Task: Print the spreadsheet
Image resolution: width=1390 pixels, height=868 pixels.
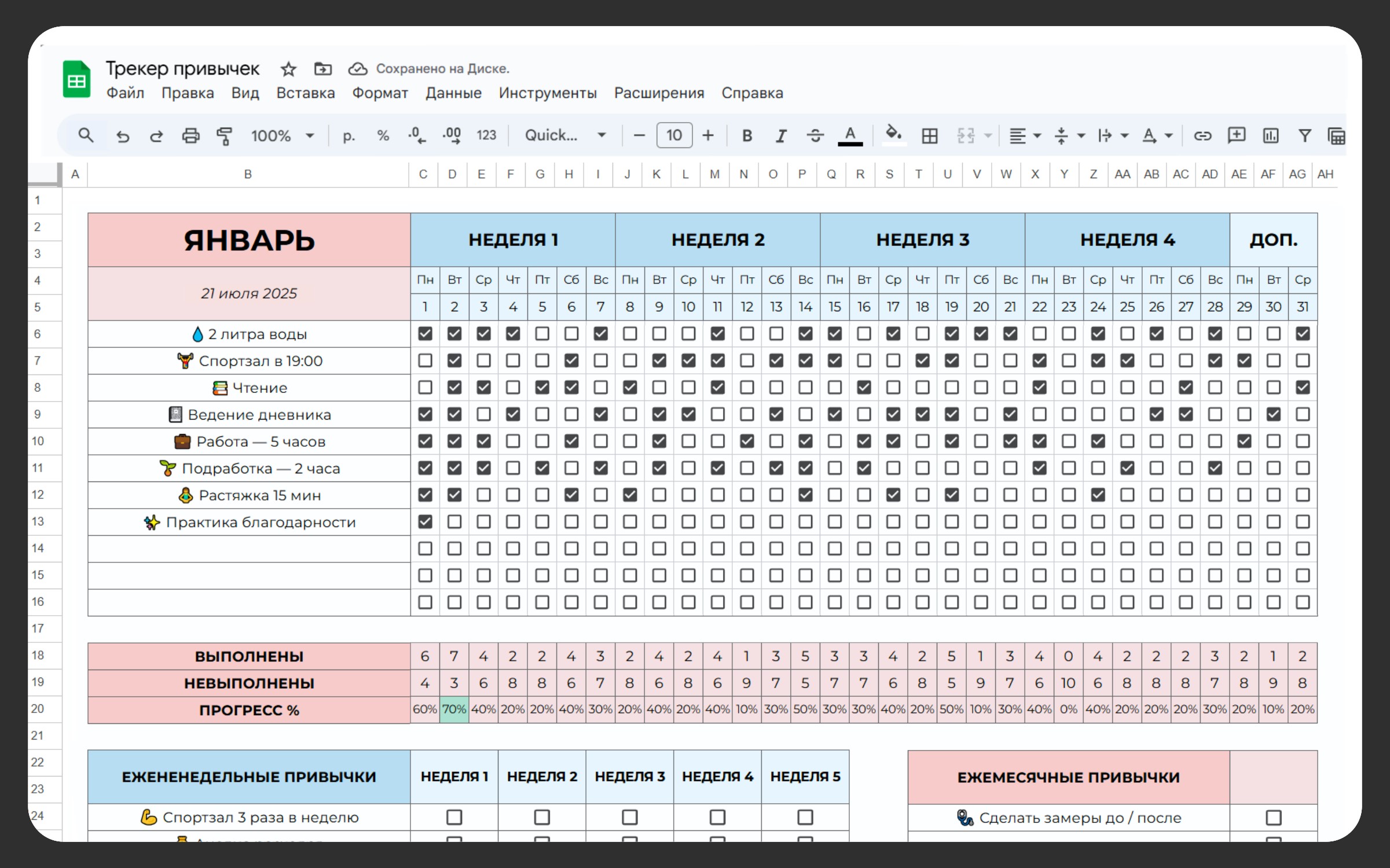Action: click(x=190, y=136)
